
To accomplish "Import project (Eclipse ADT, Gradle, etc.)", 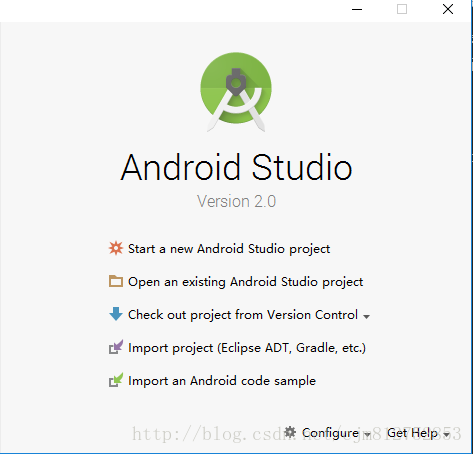I will pyautogui.click(x=247, y=348).
